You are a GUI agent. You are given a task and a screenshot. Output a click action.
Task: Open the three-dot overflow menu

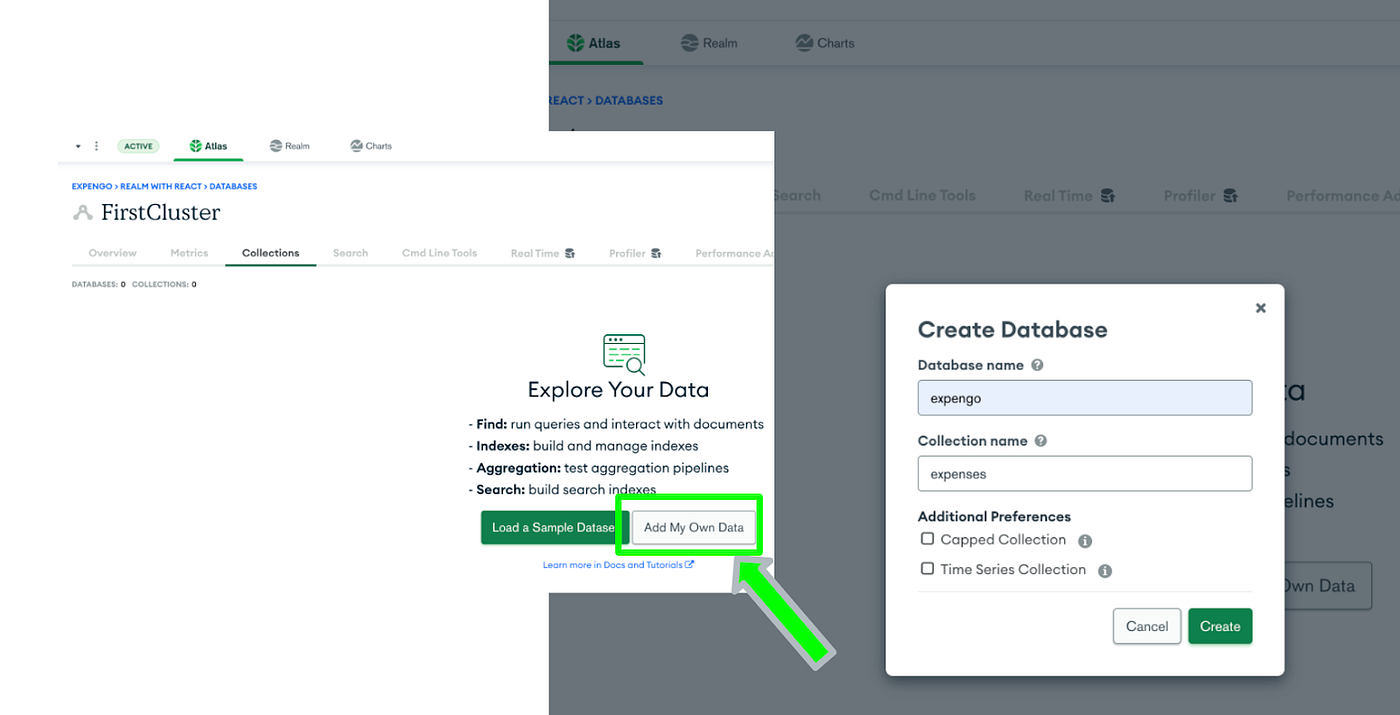pos(95,145)
